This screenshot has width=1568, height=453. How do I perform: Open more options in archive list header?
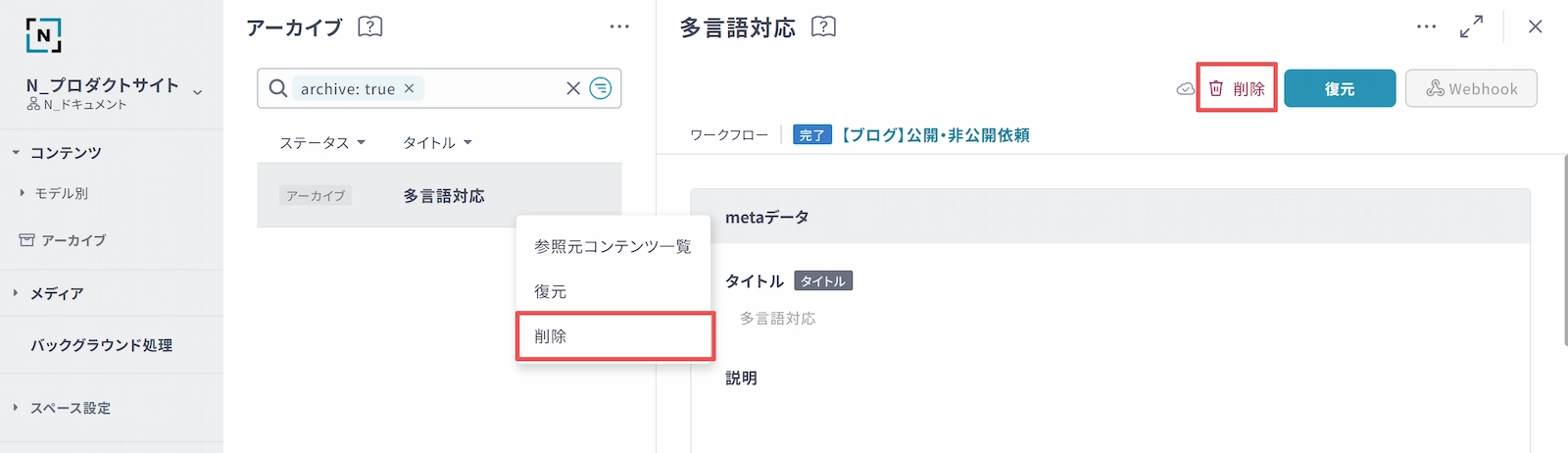click(x=619, y=26)
